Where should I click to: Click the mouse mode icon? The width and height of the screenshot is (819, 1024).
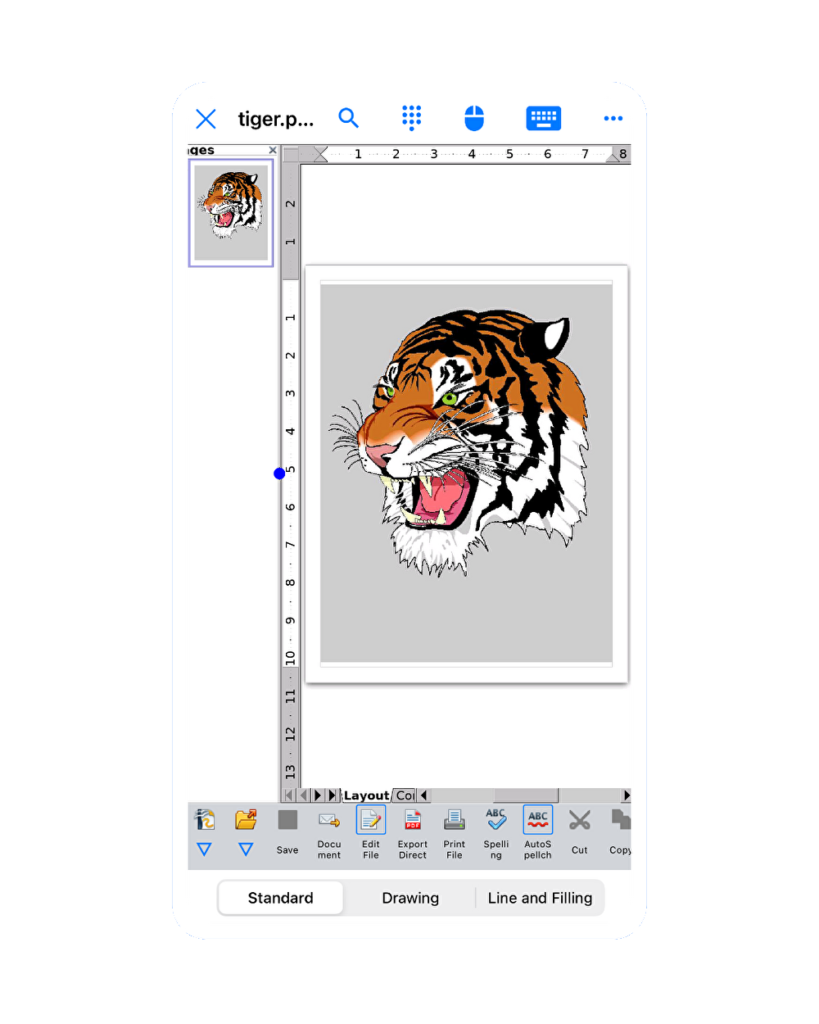click(x=474, y=118)
